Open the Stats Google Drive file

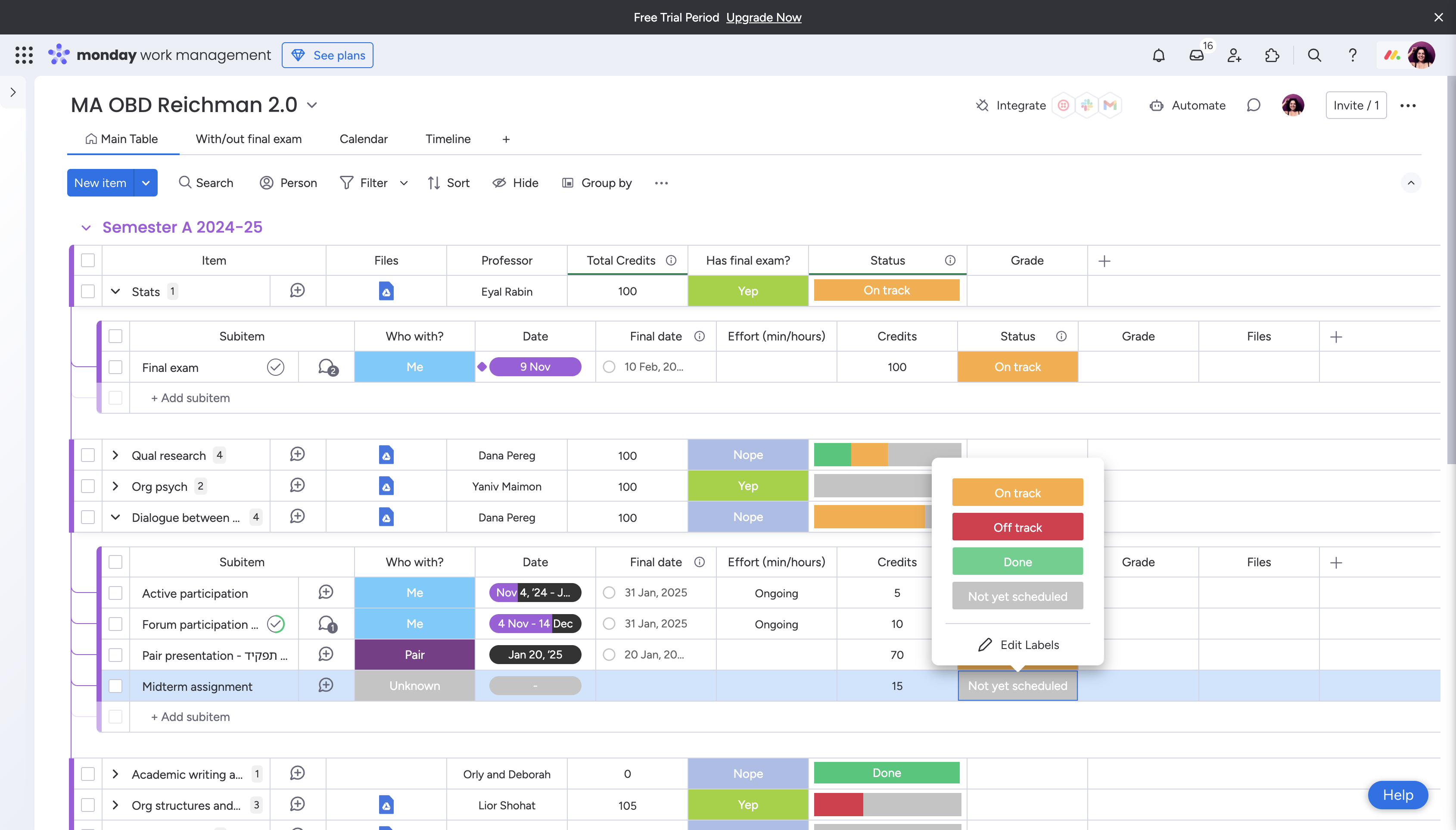point(386,291)
